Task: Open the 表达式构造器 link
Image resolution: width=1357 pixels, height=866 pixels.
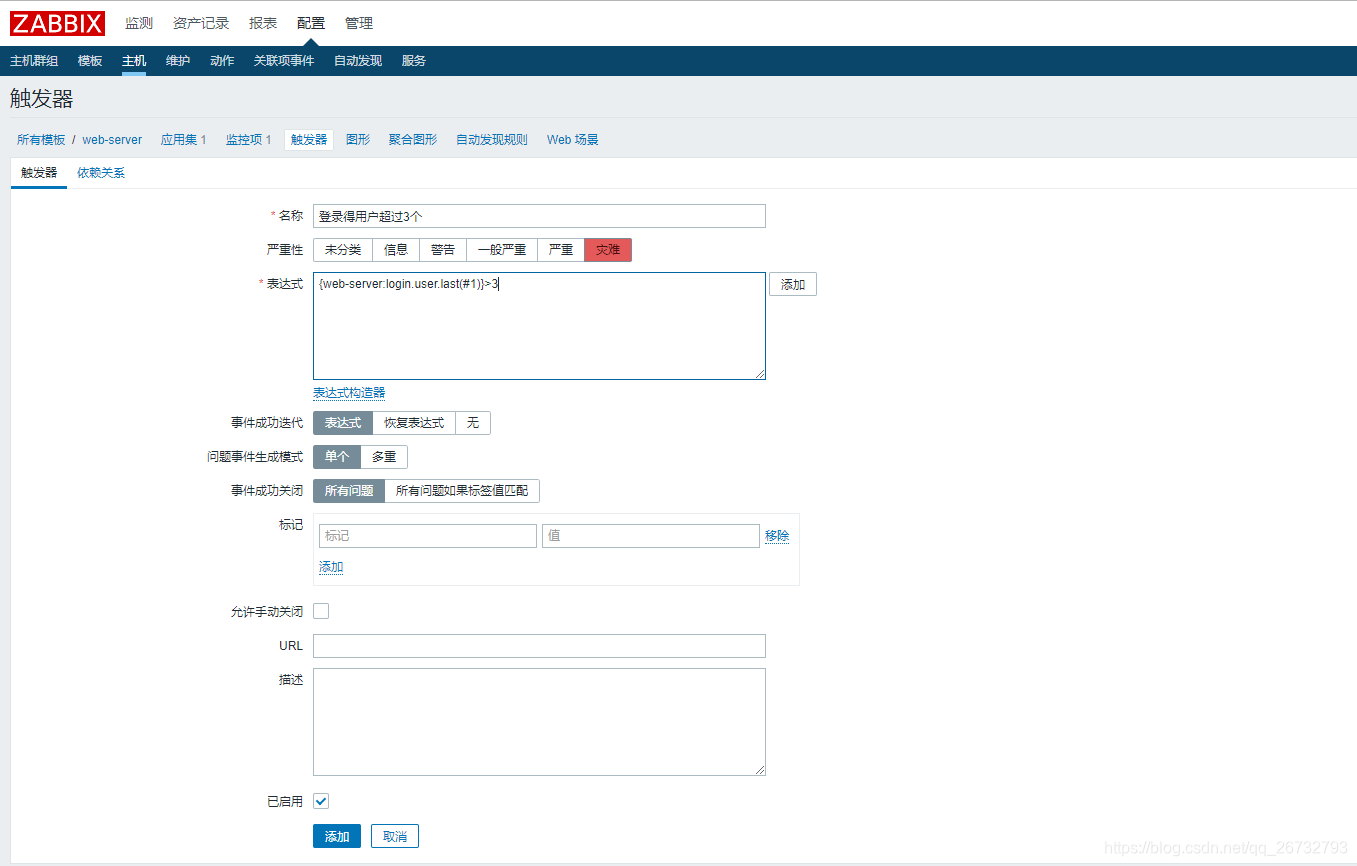Action: (x=349, y=393)
